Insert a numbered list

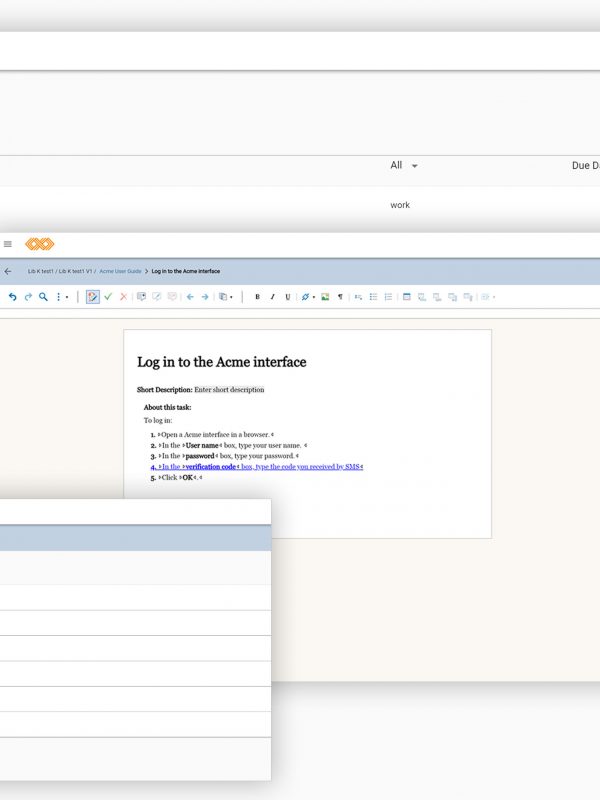click(388, 296)
